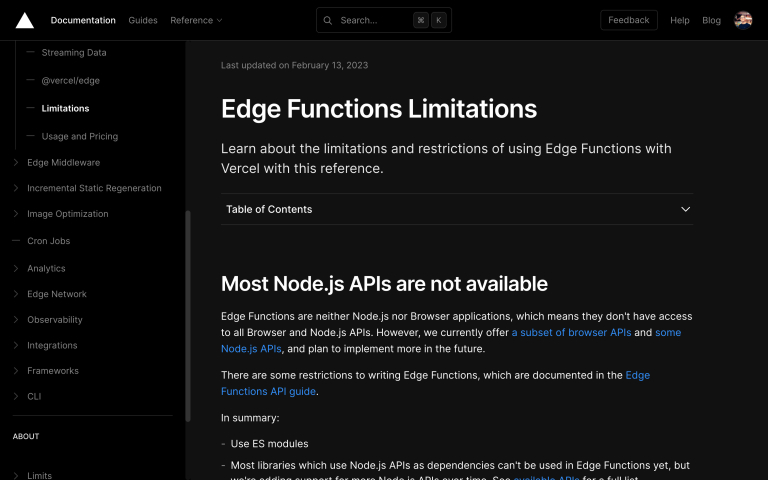
Task: Open the Blog link
Action: point(711,21)
